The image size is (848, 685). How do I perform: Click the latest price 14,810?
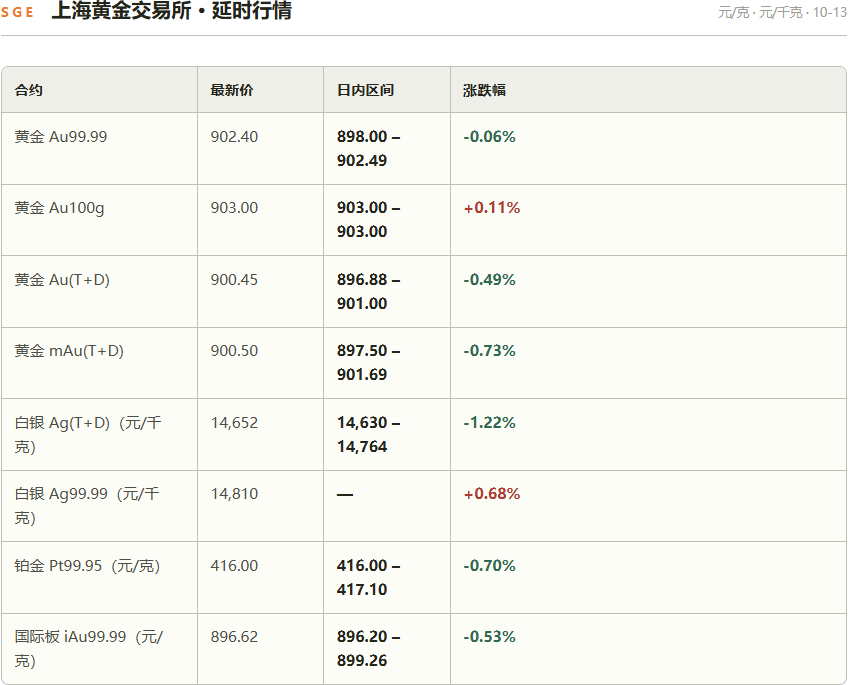pyautogui.click(x=234, y=494)
